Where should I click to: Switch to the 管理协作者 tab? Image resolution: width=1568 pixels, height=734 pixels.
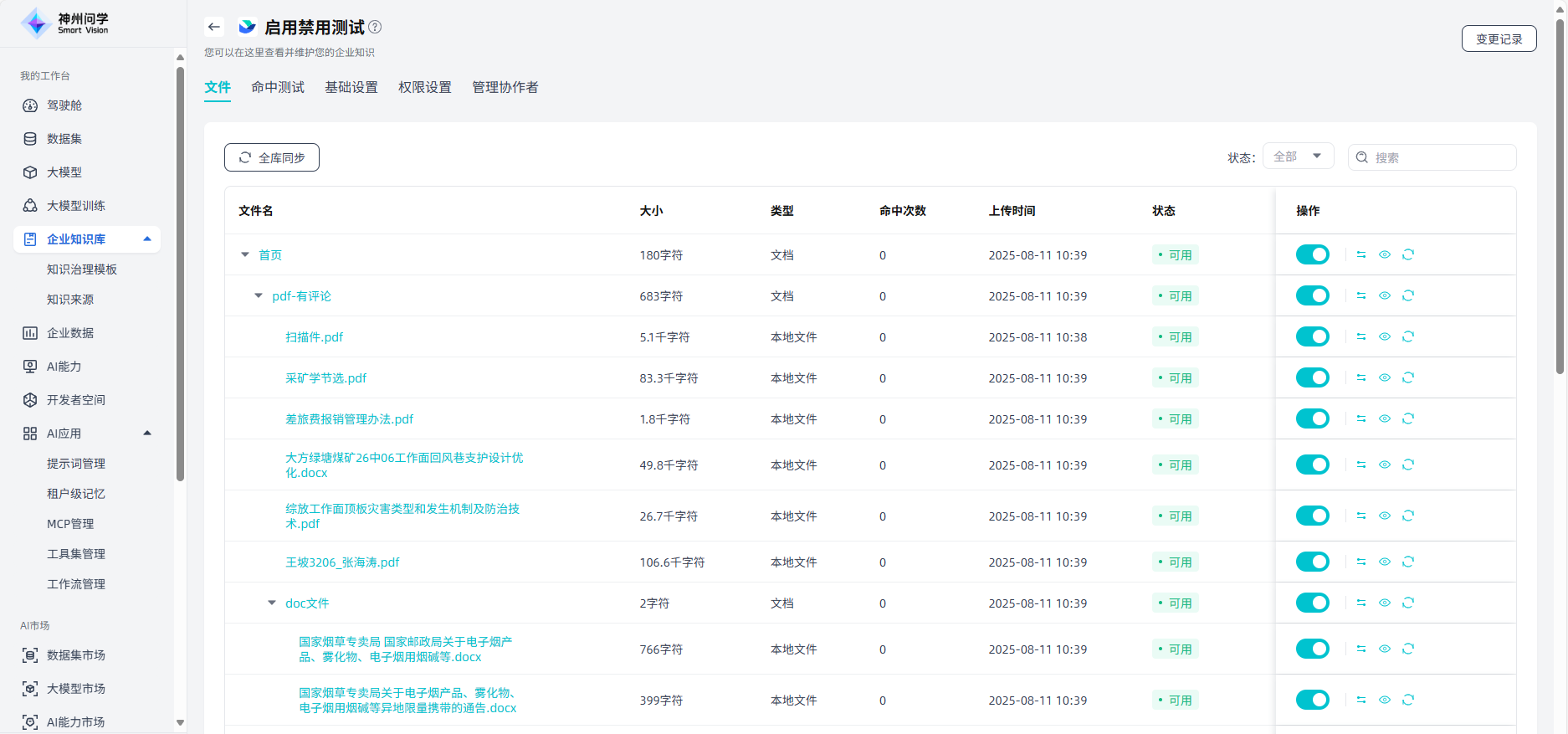(505, 87)
